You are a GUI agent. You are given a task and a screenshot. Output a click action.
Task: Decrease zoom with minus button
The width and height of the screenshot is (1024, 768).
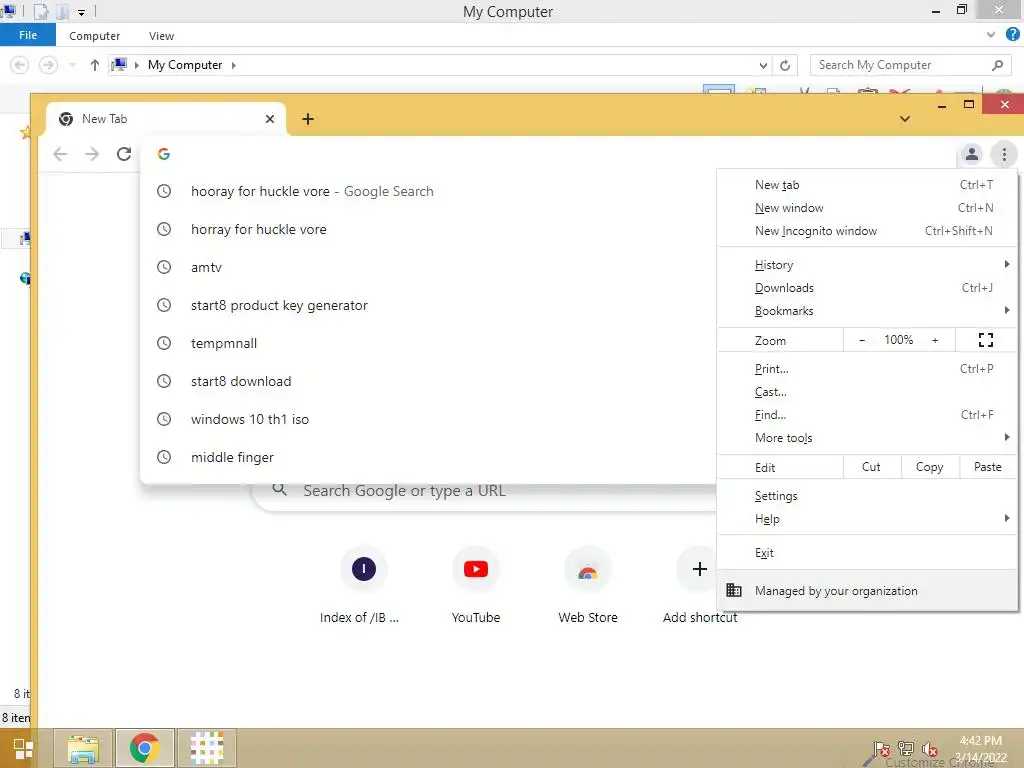[861, 340]
